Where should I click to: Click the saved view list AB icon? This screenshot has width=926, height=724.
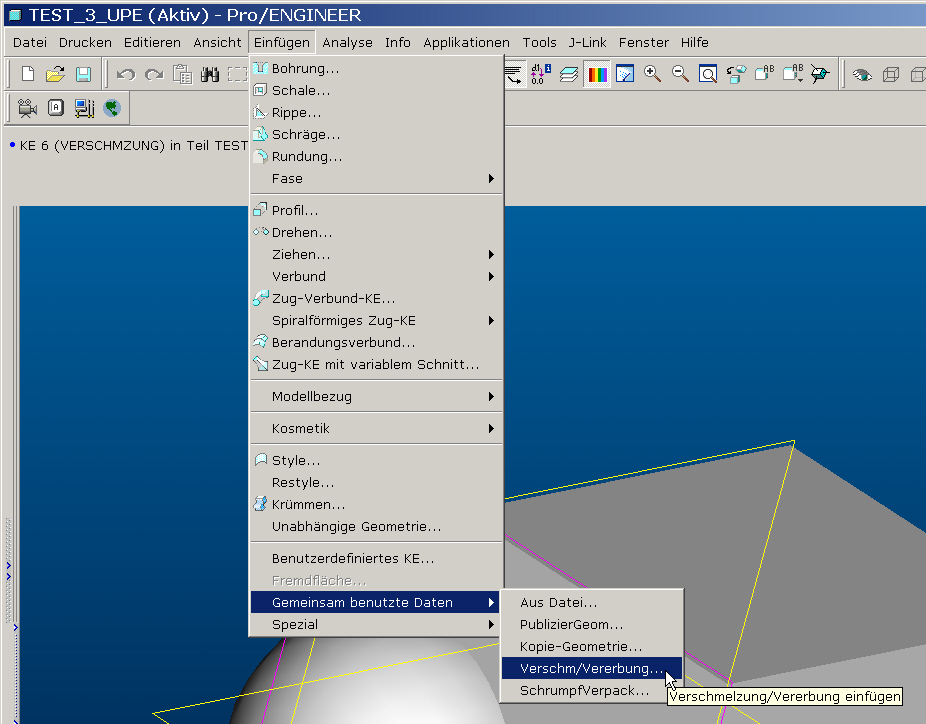[764, 74]
